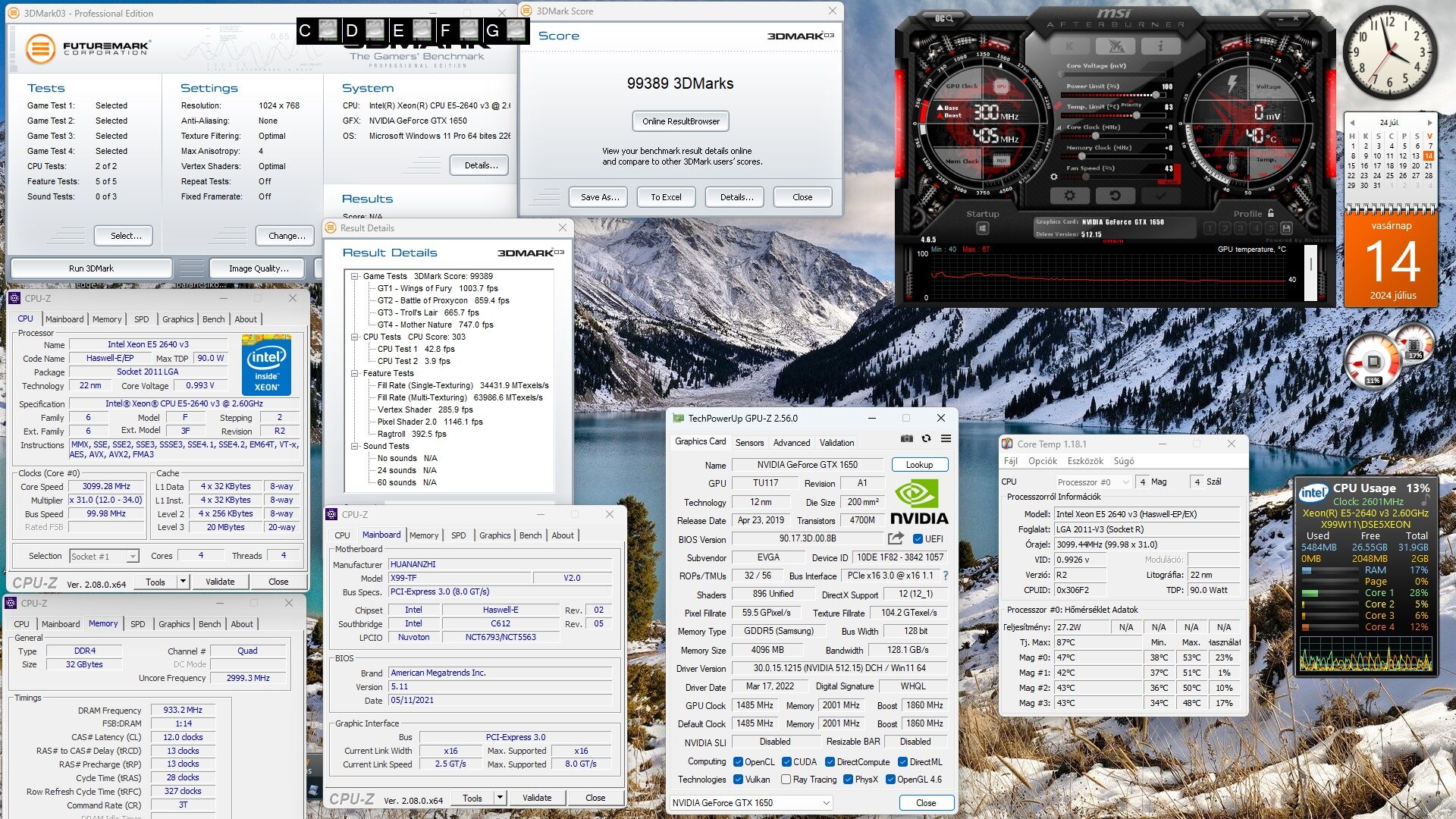1456x819 pixels.
Task: Collapse the Game Tests tree node
Action: [354, 276]
